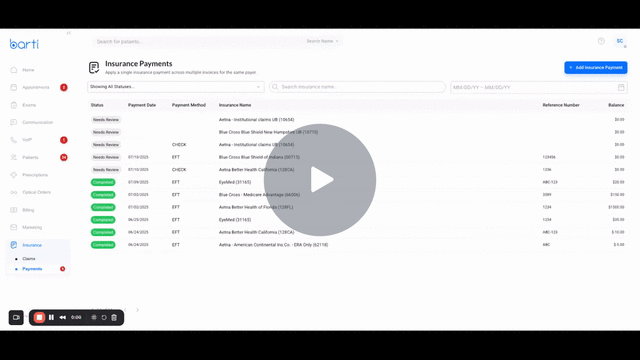Image resolution: width=640 pixels, height=360 pixels.
Task: Open Payments submenu item
Action: pos(32,269)
